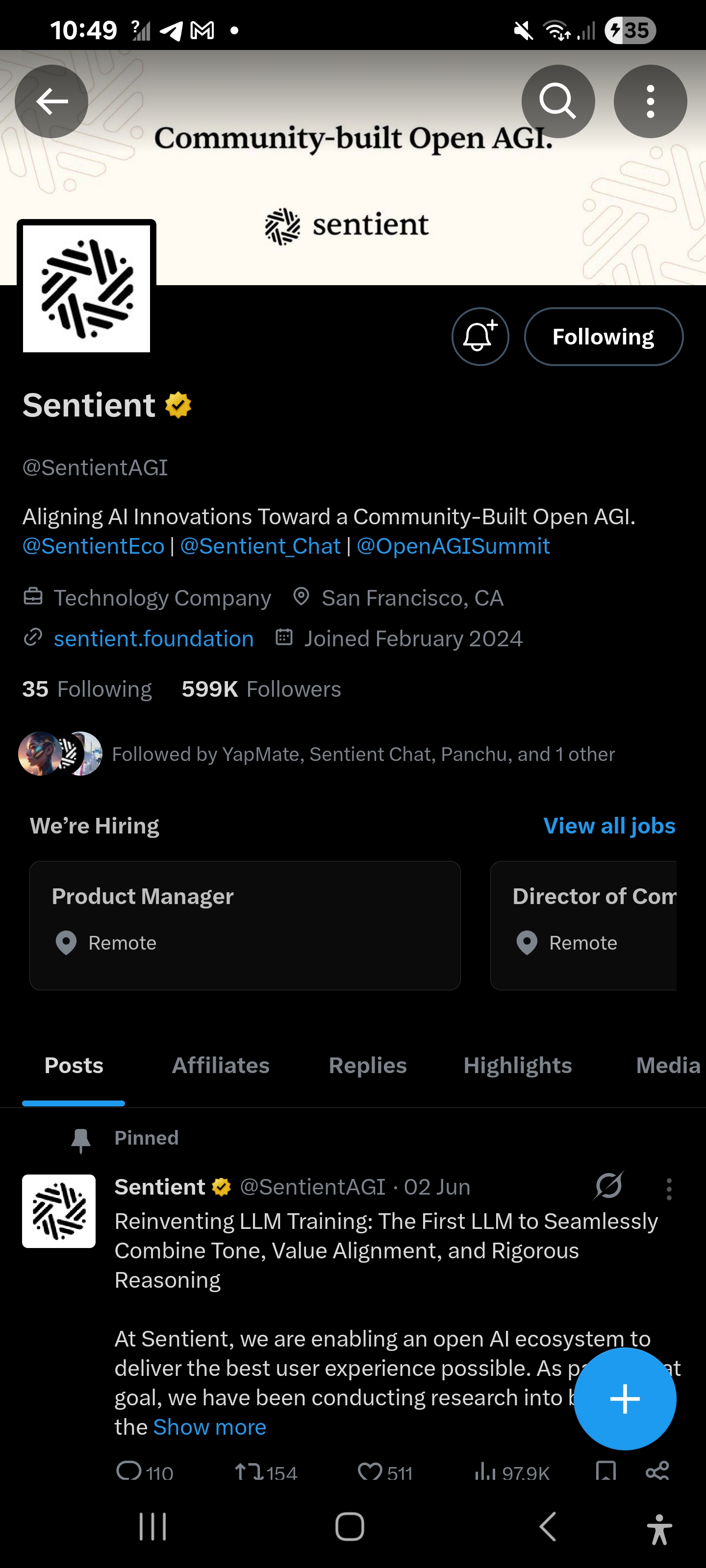Like the pinned post heart icon

point(370,1472)
